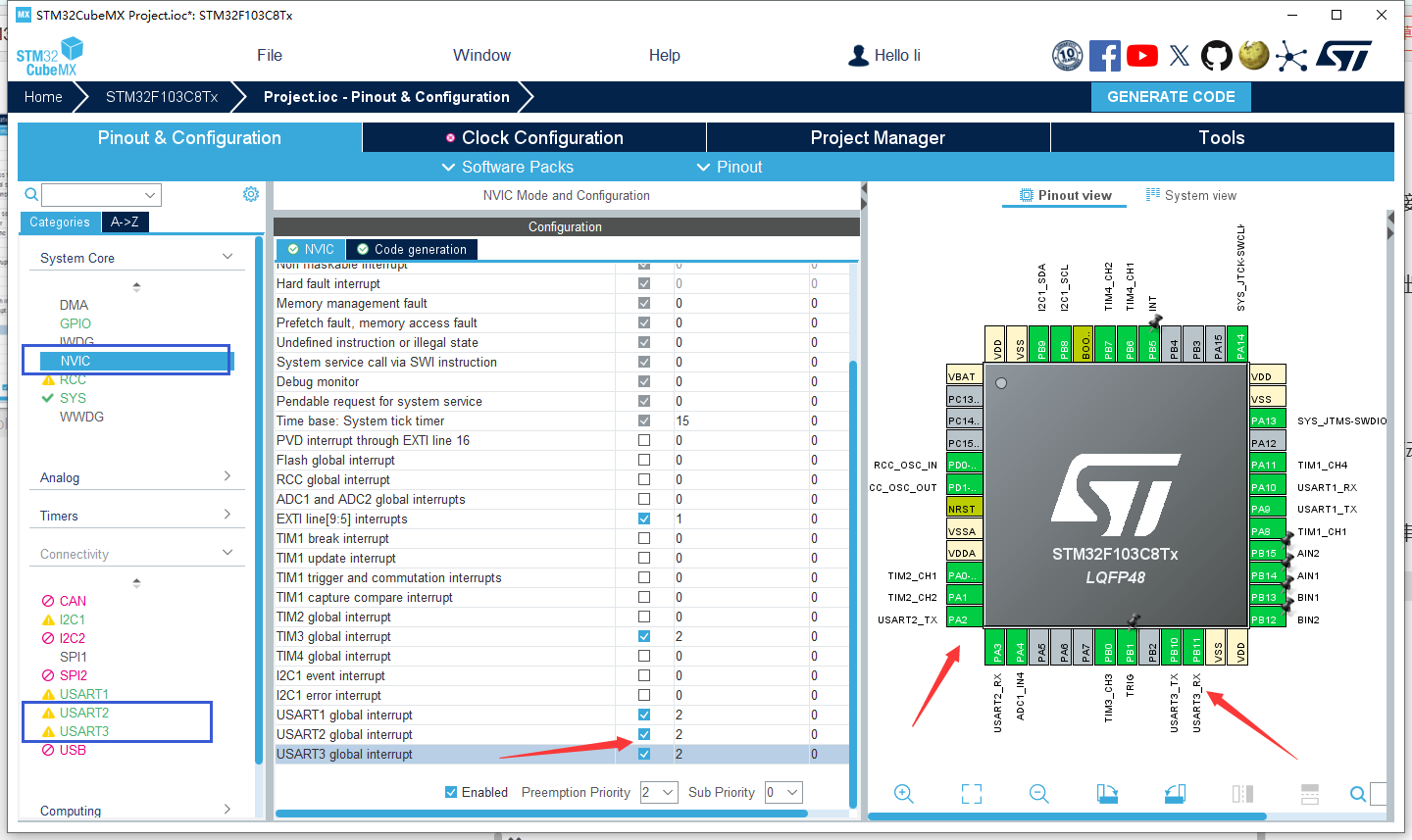Select the green PA9 pin on the chip
This screenshot has height=840, width=1412.
1268,509
